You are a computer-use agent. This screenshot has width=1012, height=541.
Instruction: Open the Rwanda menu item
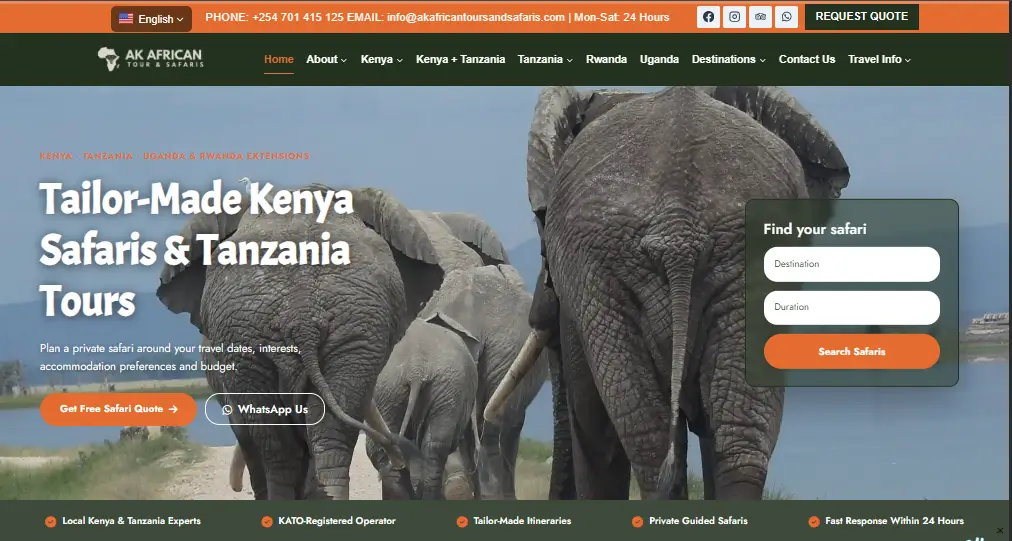point(606,59)
